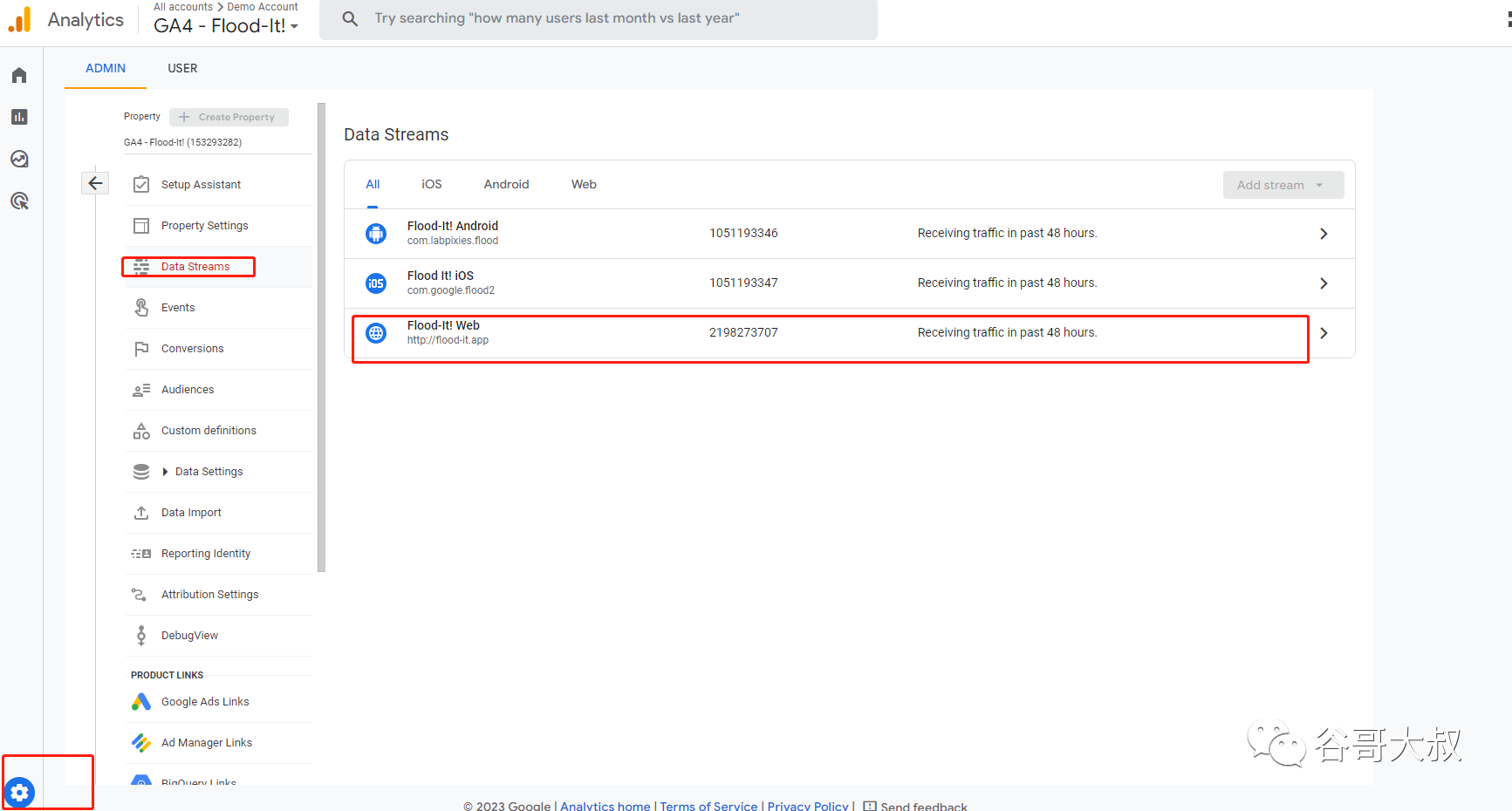Filter streams by the Web tab
1512x811 pixels.
(x=584, y=184)
